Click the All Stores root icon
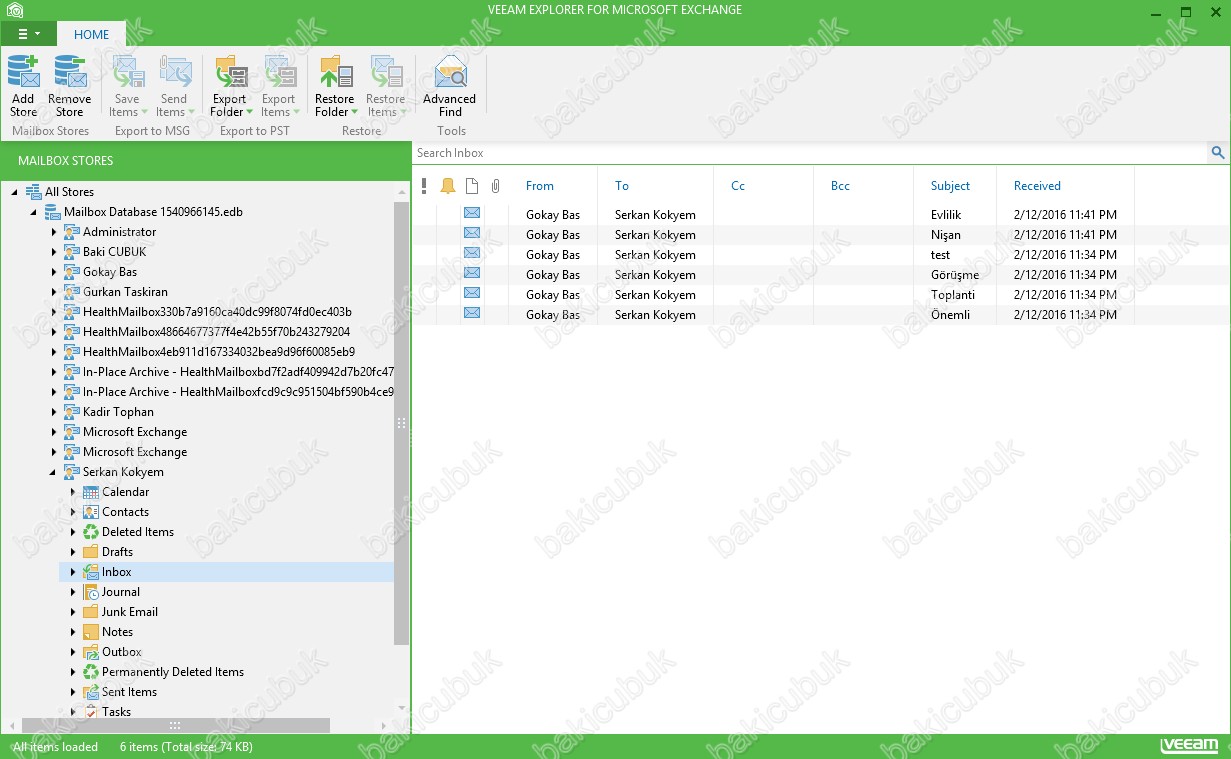Image resolution: width=1231 pixels, height=759 pixels. pos(34,192)
